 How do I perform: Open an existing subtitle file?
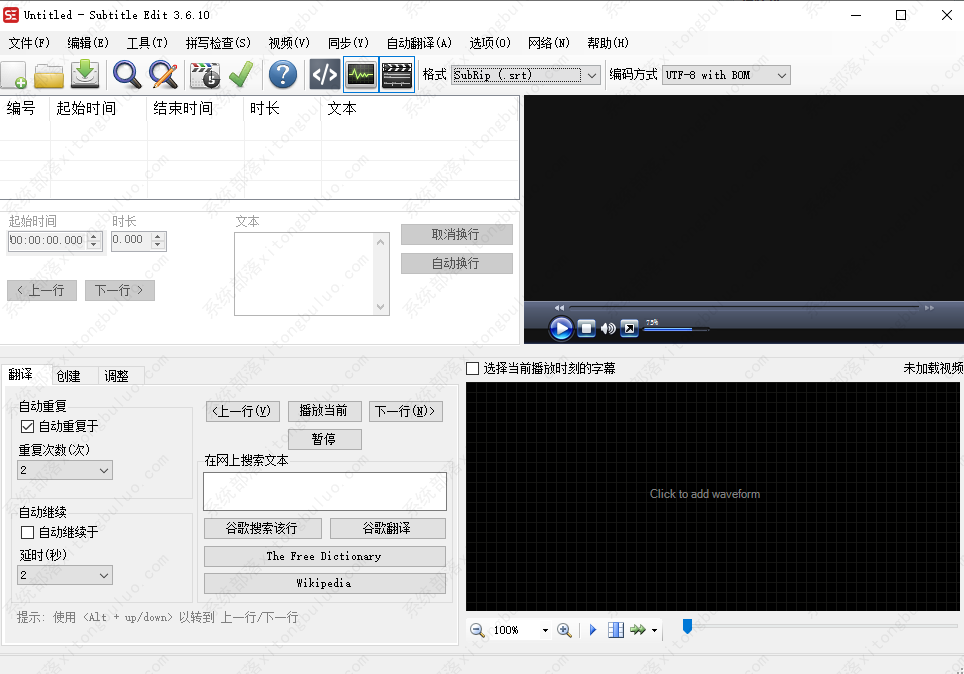coord(48,74)
